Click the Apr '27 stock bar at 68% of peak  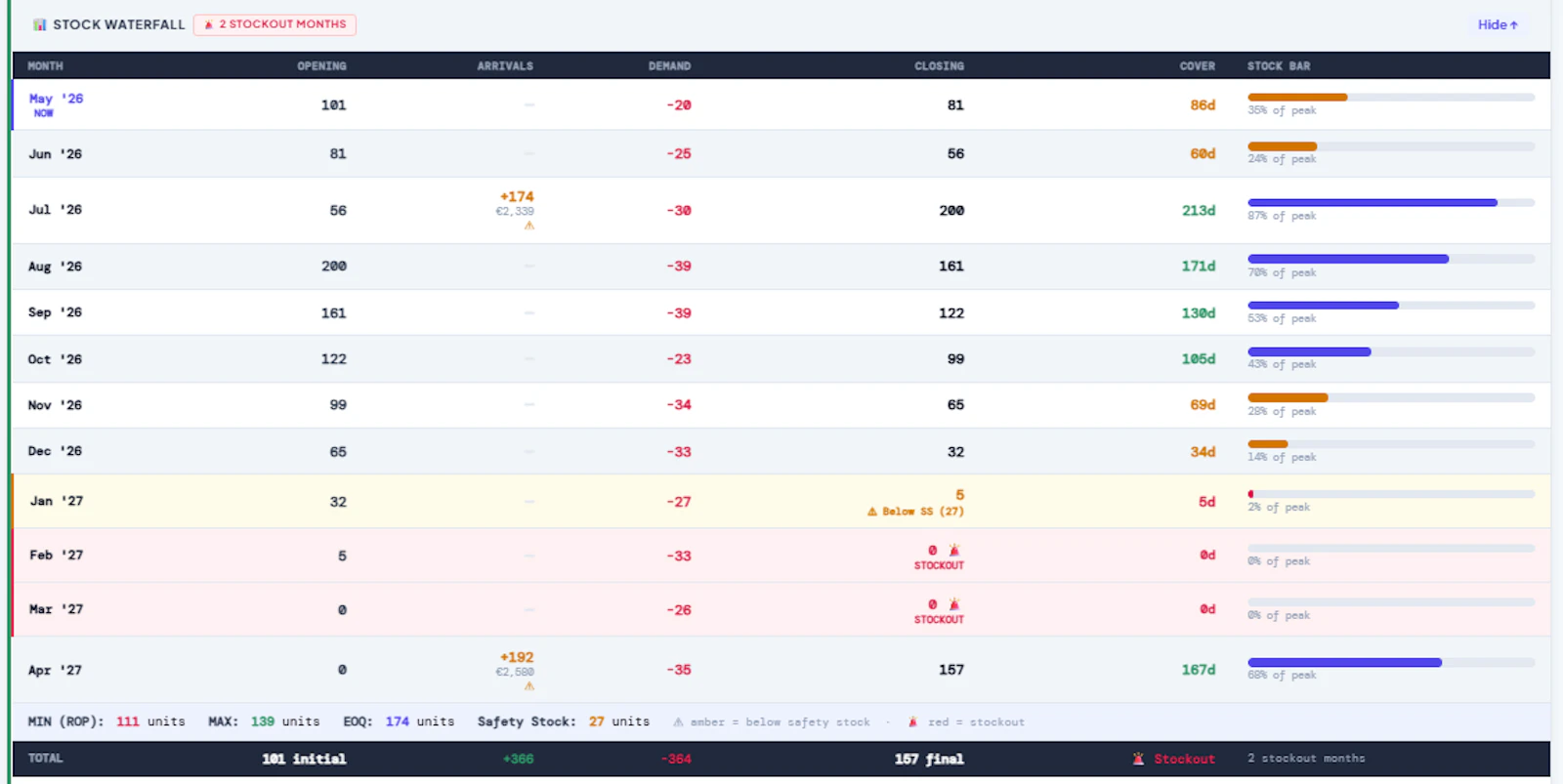(x=1391, y=663)
